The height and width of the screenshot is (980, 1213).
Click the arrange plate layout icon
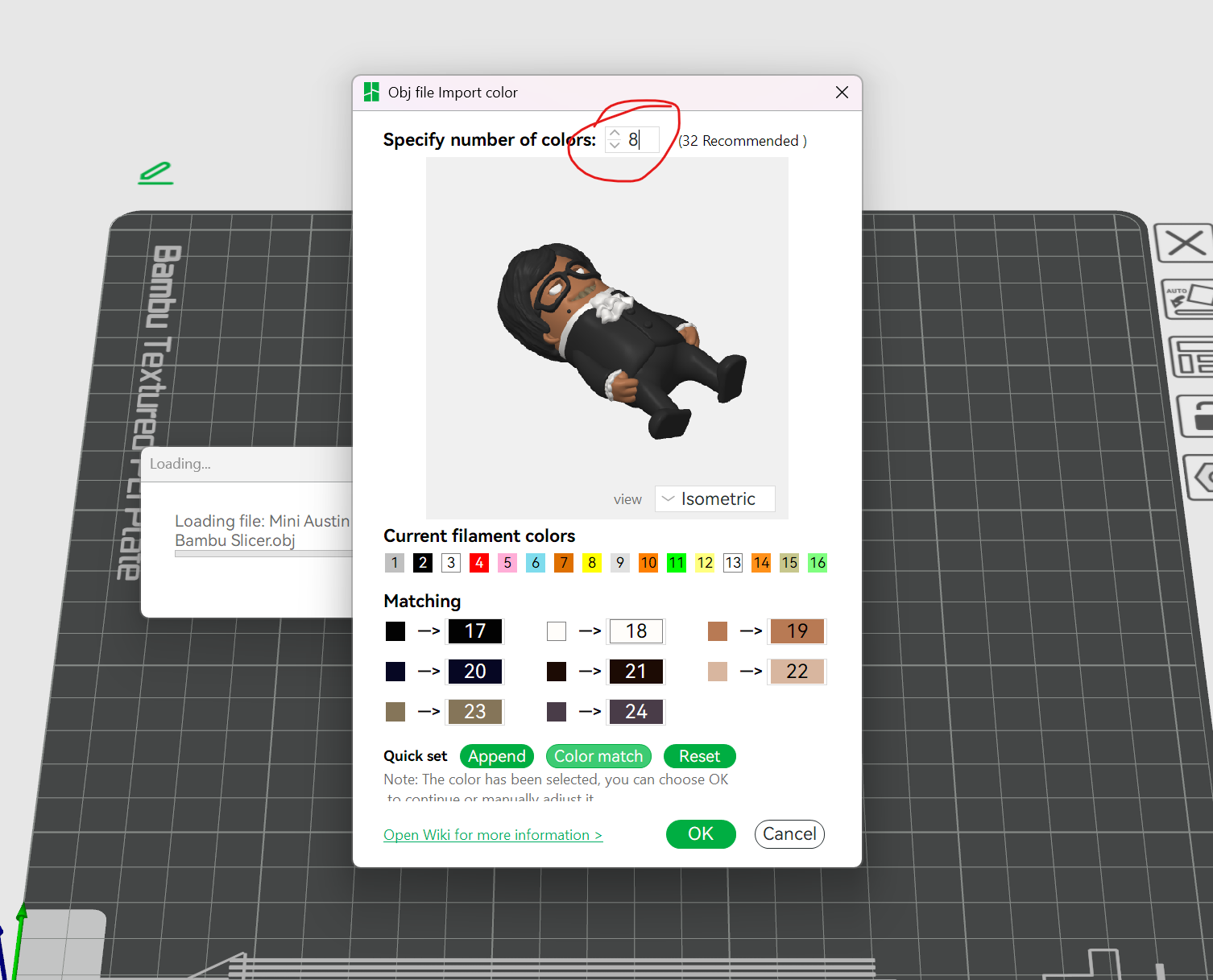coord(1192,357)
